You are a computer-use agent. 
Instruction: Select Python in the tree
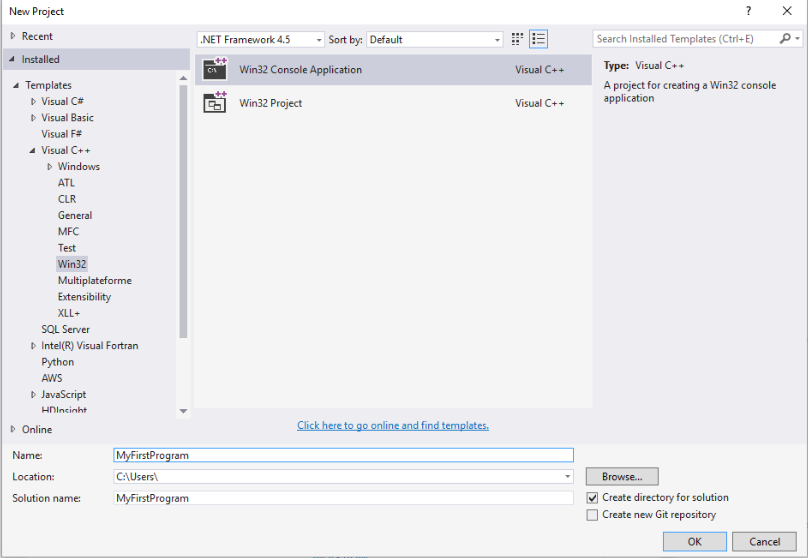(57, 362)
